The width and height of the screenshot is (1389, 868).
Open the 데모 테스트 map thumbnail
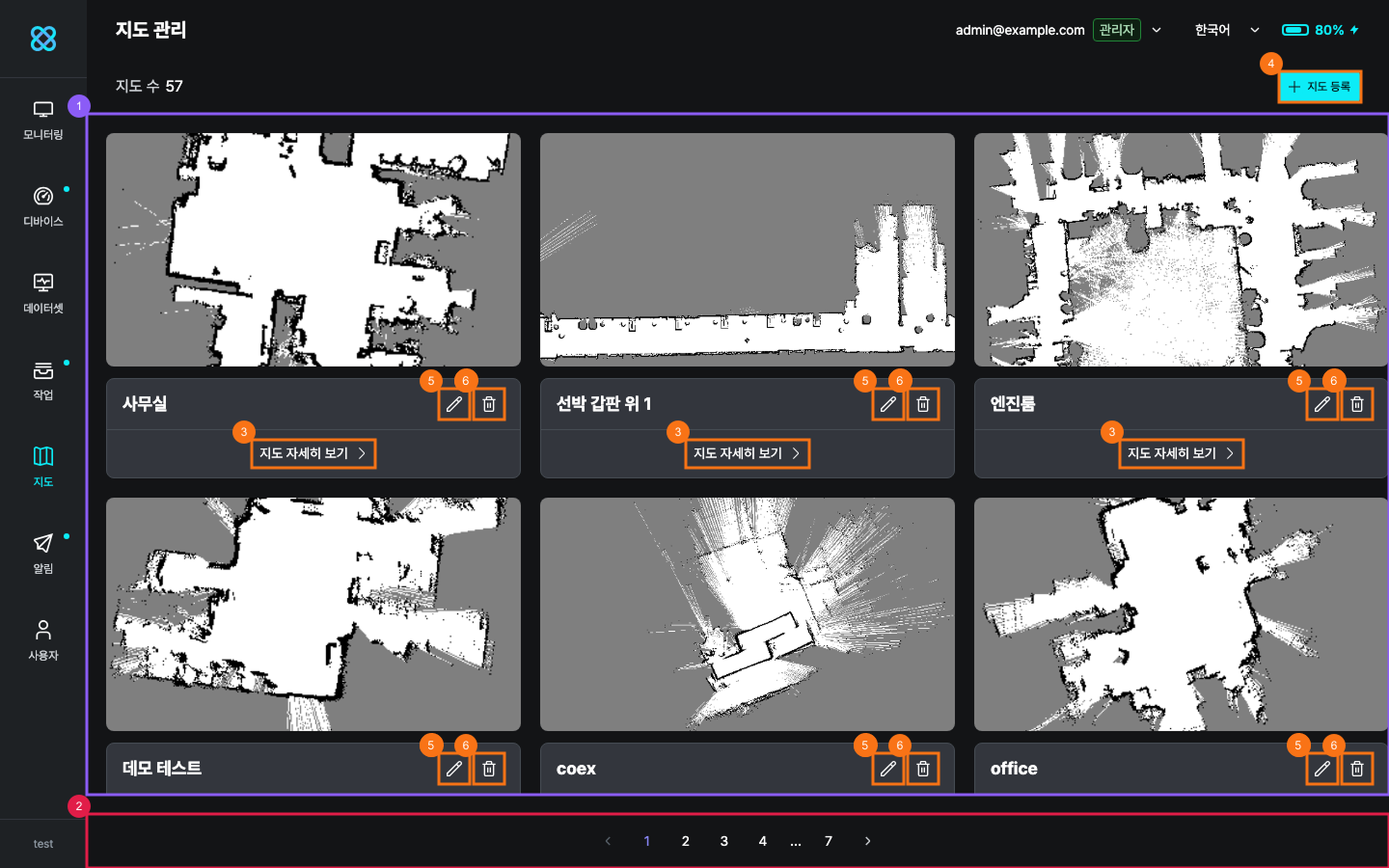click(313, 614)
